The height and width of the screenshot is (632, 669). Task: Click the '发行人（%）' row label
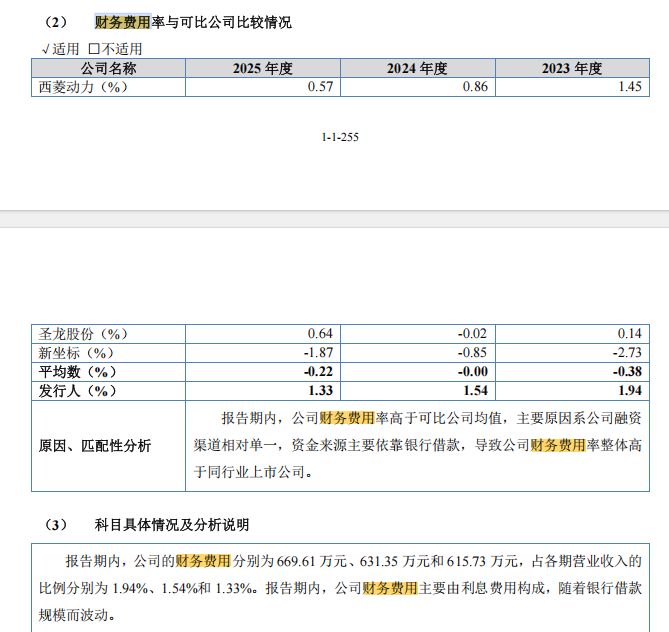(77, 391)
